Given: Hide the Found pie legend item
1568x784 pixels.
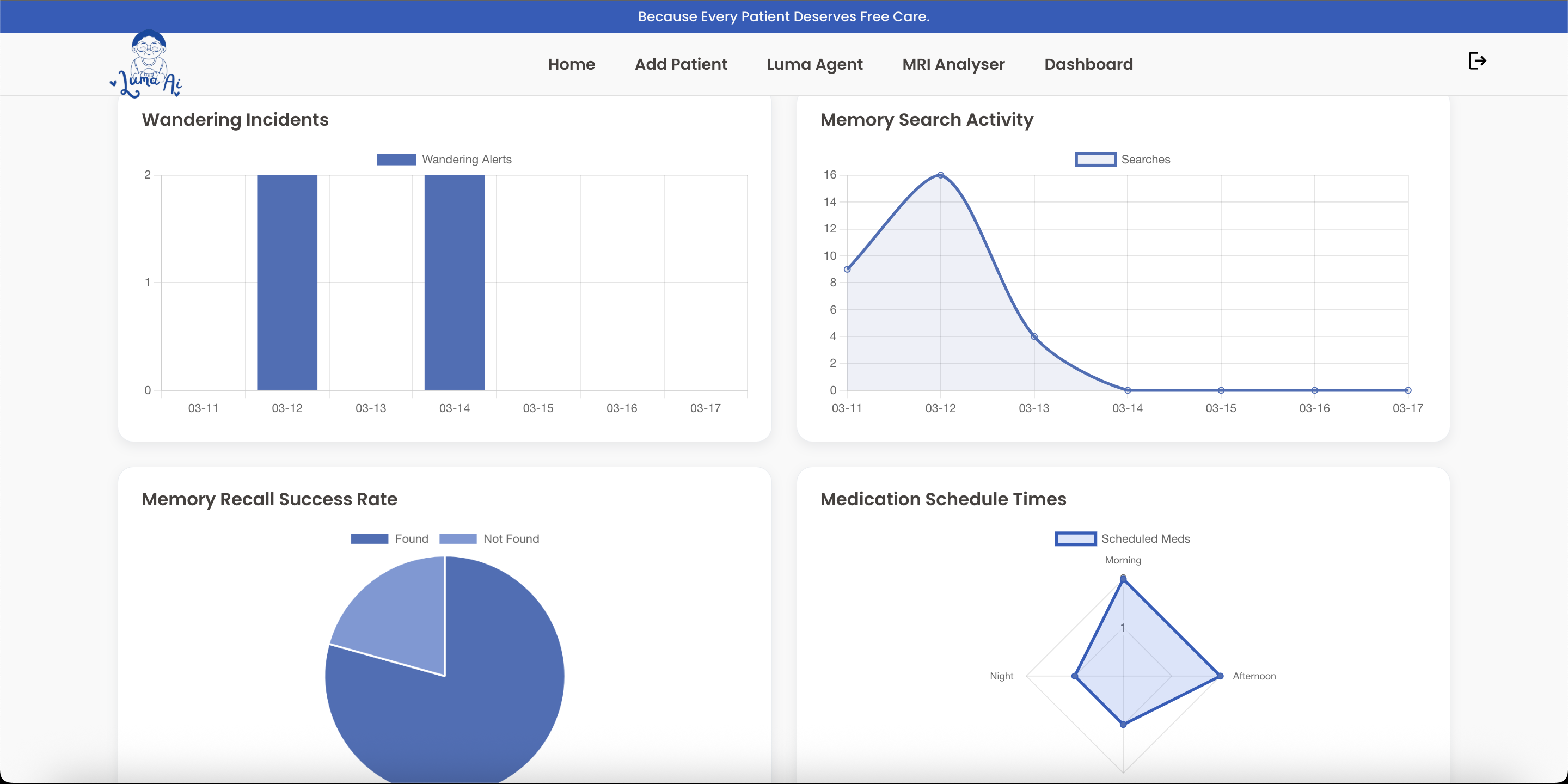Looking at the screenshot, I should pyautogui.click(x=370, y=538).
